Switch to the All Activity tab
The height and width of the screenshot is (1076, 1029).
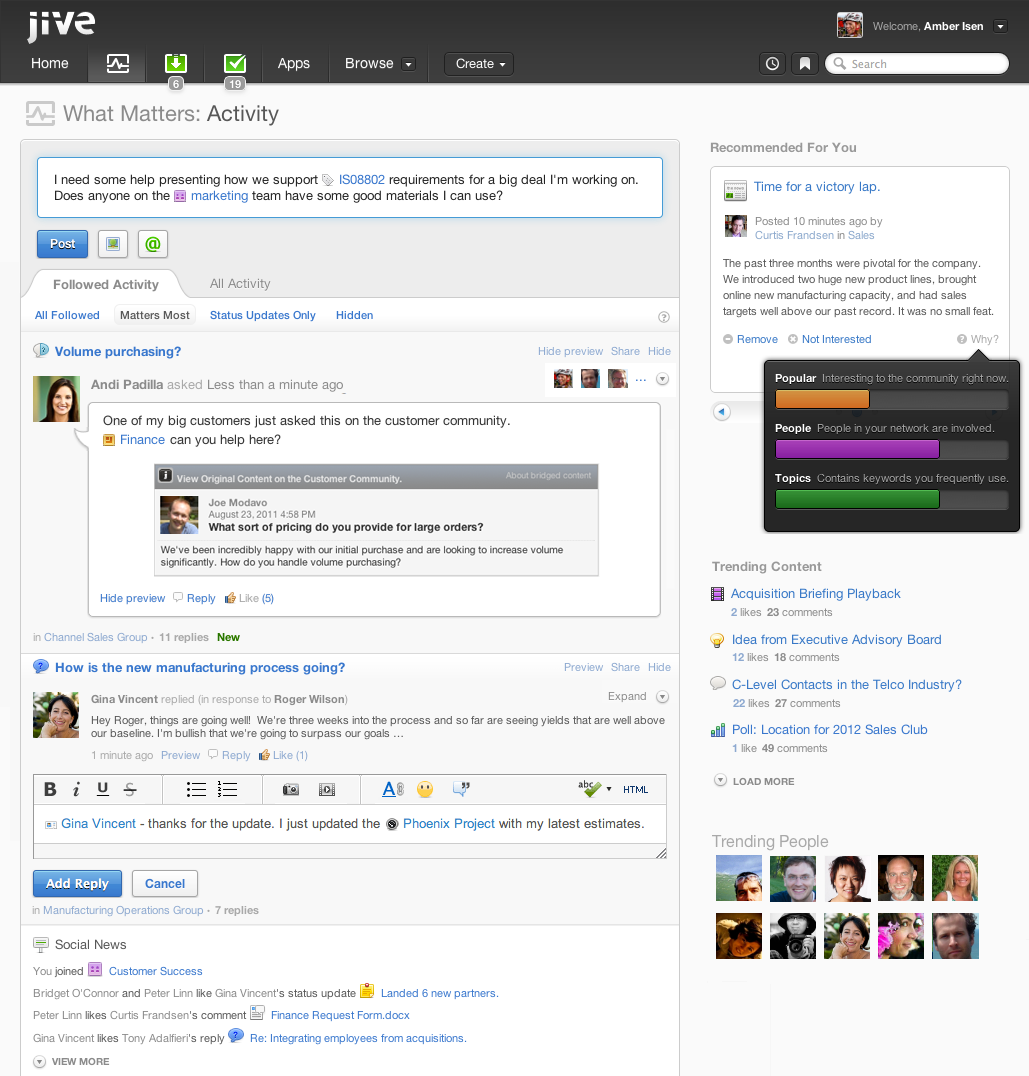click(240, 283)
